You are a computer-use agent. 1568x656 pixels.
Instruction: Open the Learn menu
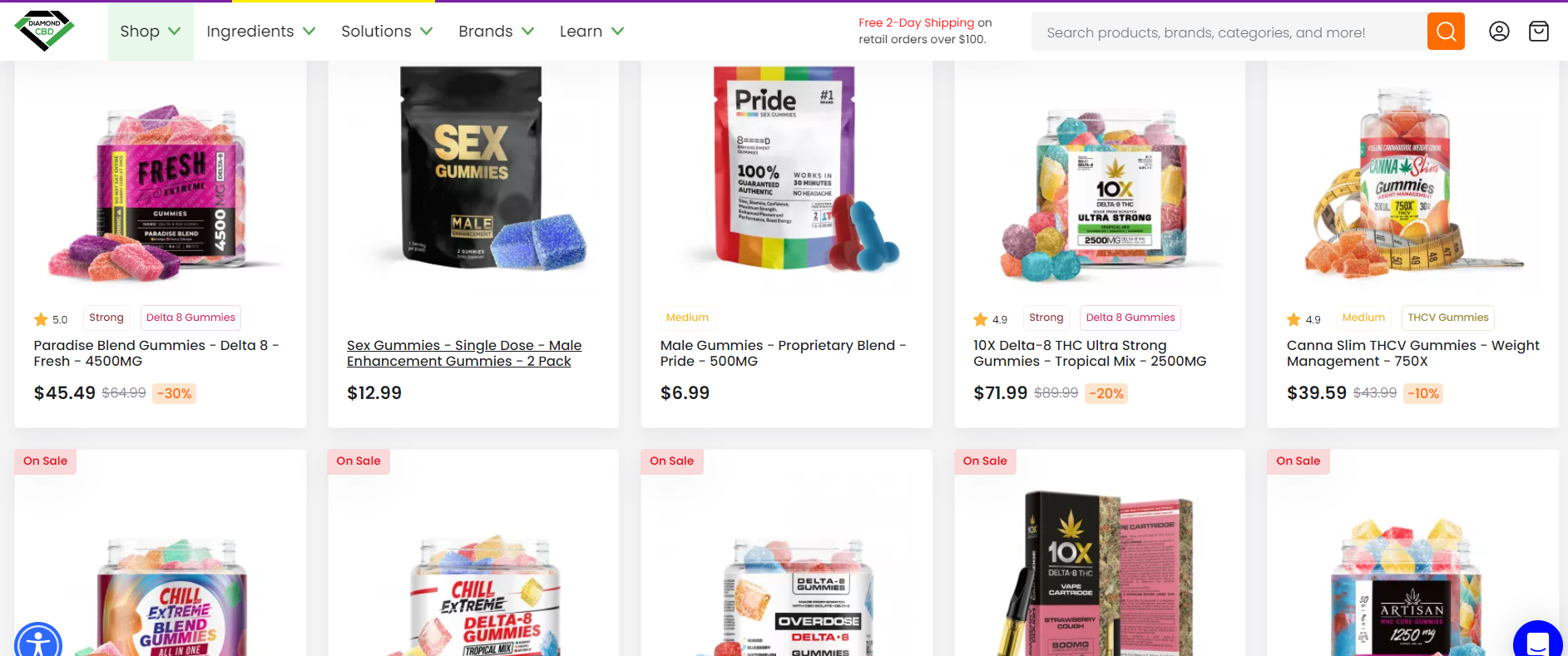591,32
